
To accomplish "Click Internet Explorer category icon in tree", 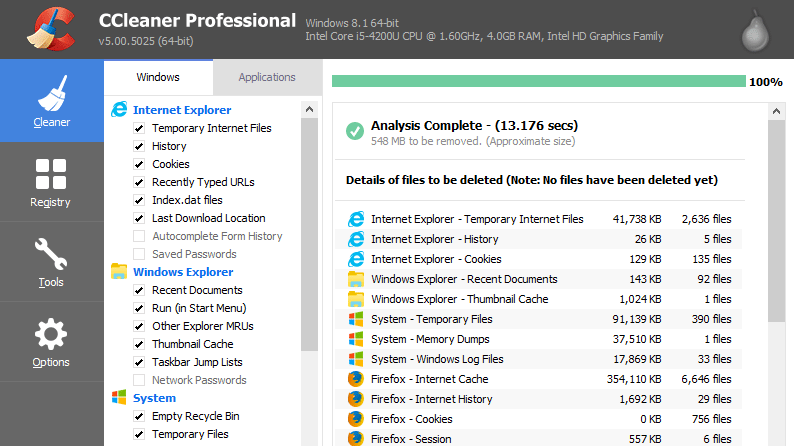I will coord(119,109).
